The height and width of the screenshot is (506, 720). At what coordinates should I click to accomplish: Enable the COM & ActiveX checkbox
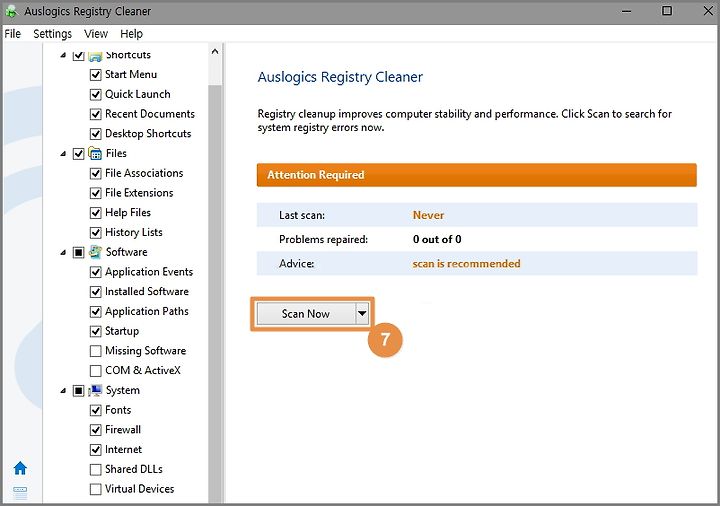[x=96, y=371]
